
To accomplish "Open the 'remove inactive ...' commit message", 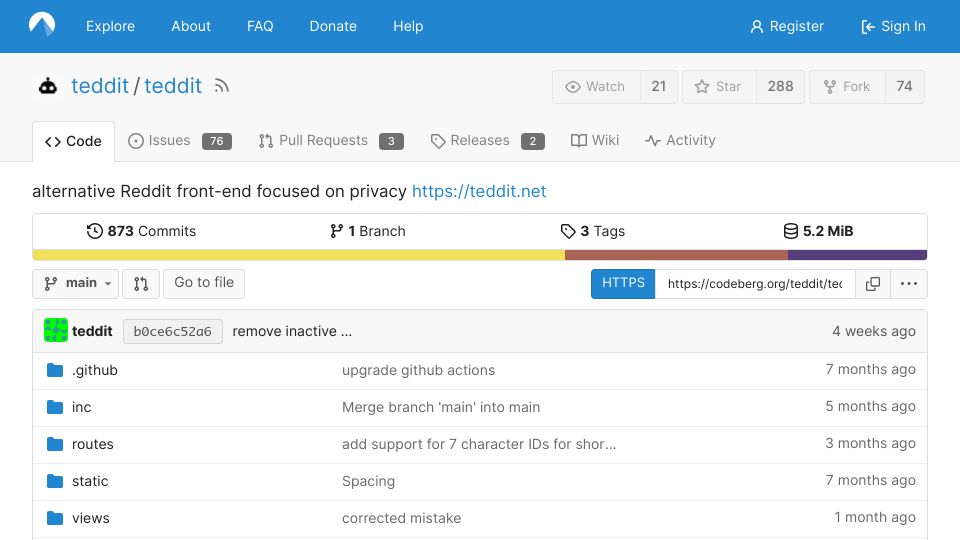I will click(x=292, y=331).
